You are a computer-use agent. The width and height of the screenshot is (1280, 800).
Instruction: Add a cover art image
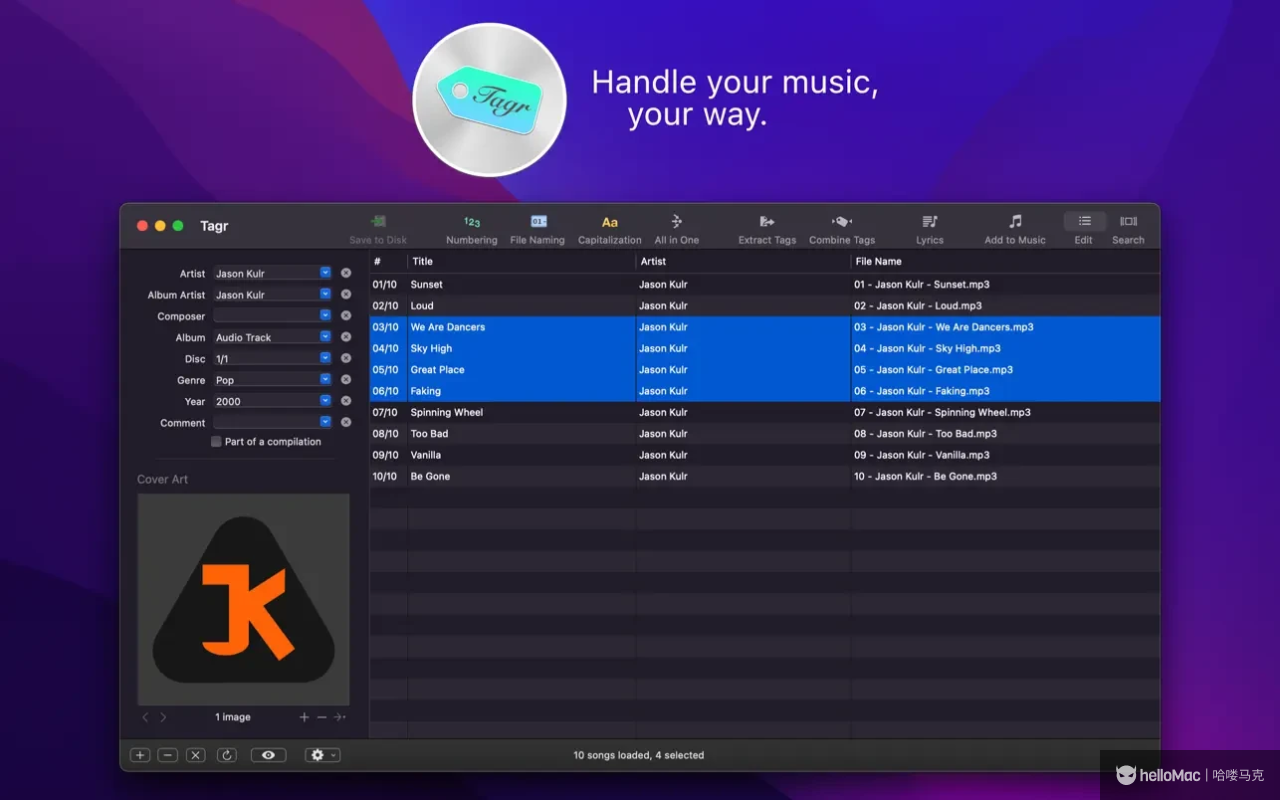304,717
